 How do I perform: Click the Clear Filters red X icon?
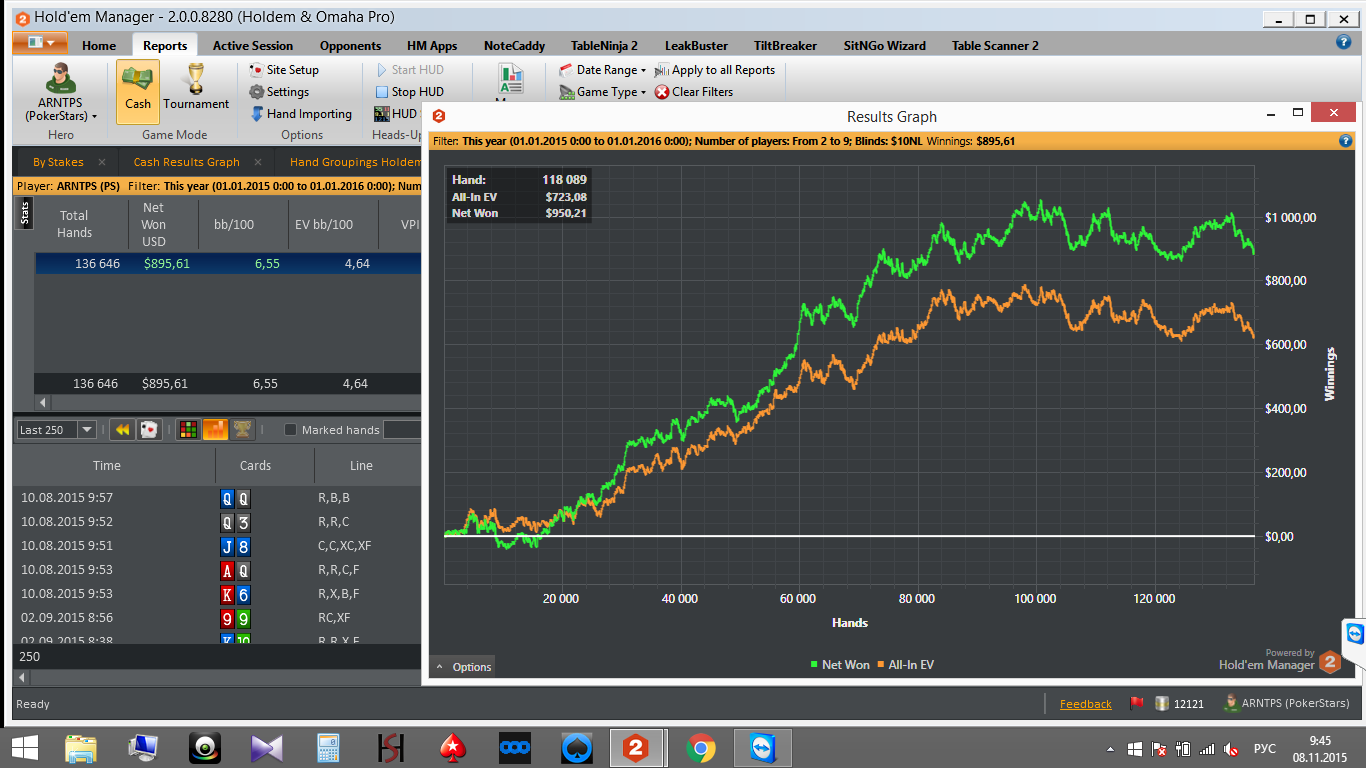(x=662, y=92)
